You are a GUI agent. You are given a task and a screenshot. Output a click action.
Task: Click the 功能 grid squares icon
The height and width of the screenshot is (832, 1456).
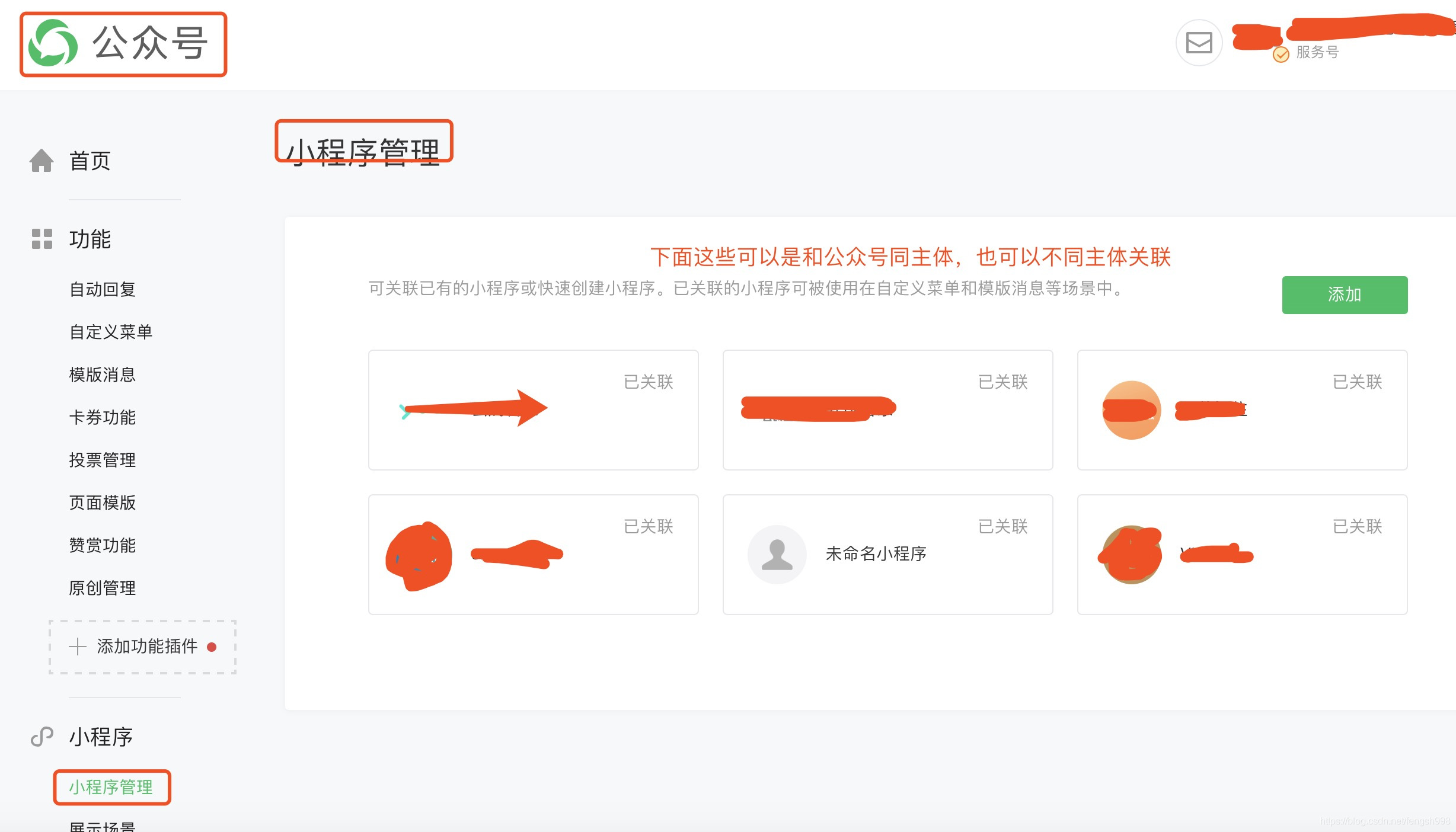[x=41, y=239]
